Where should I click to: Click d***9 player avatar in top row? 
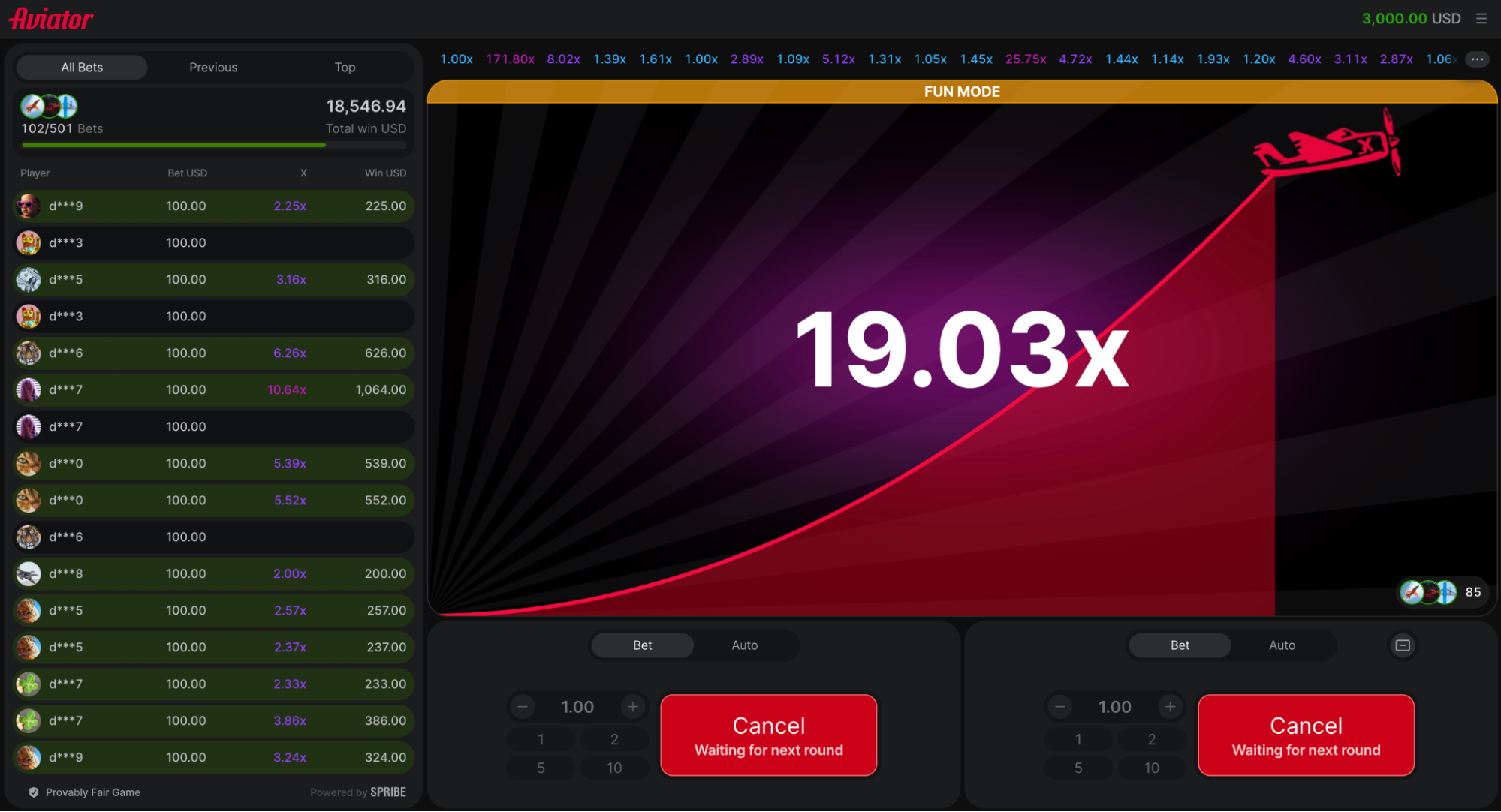(x=29, y=206)
